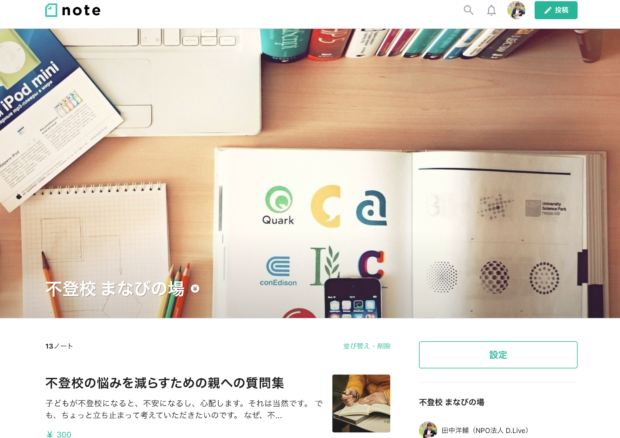
Task: Open notifications via the bell icon
Action: 491,10
